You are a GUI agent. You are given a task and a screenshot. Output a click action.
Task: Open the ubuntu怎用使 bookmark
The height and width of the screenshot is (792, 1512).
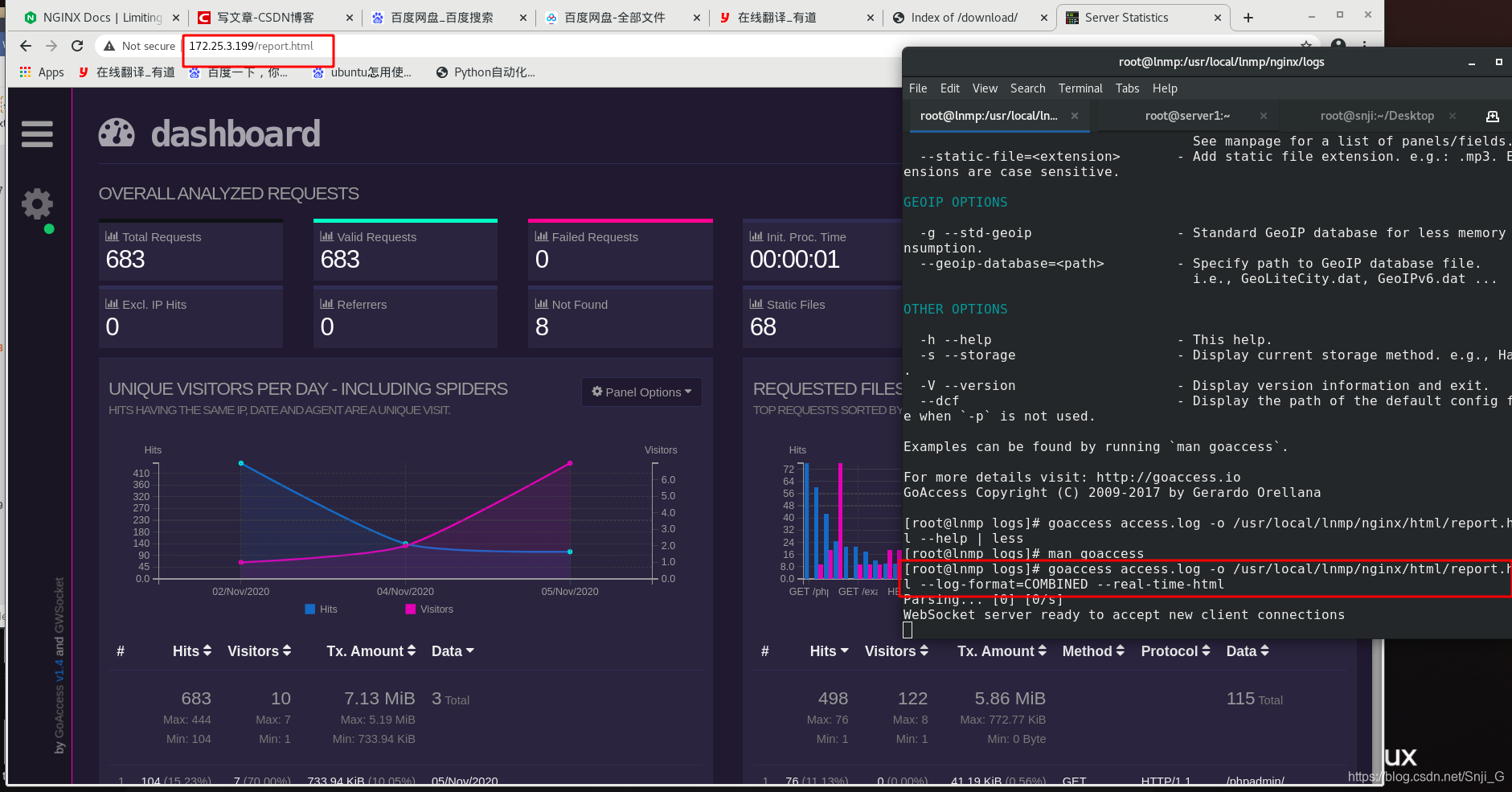pos(362,72)
